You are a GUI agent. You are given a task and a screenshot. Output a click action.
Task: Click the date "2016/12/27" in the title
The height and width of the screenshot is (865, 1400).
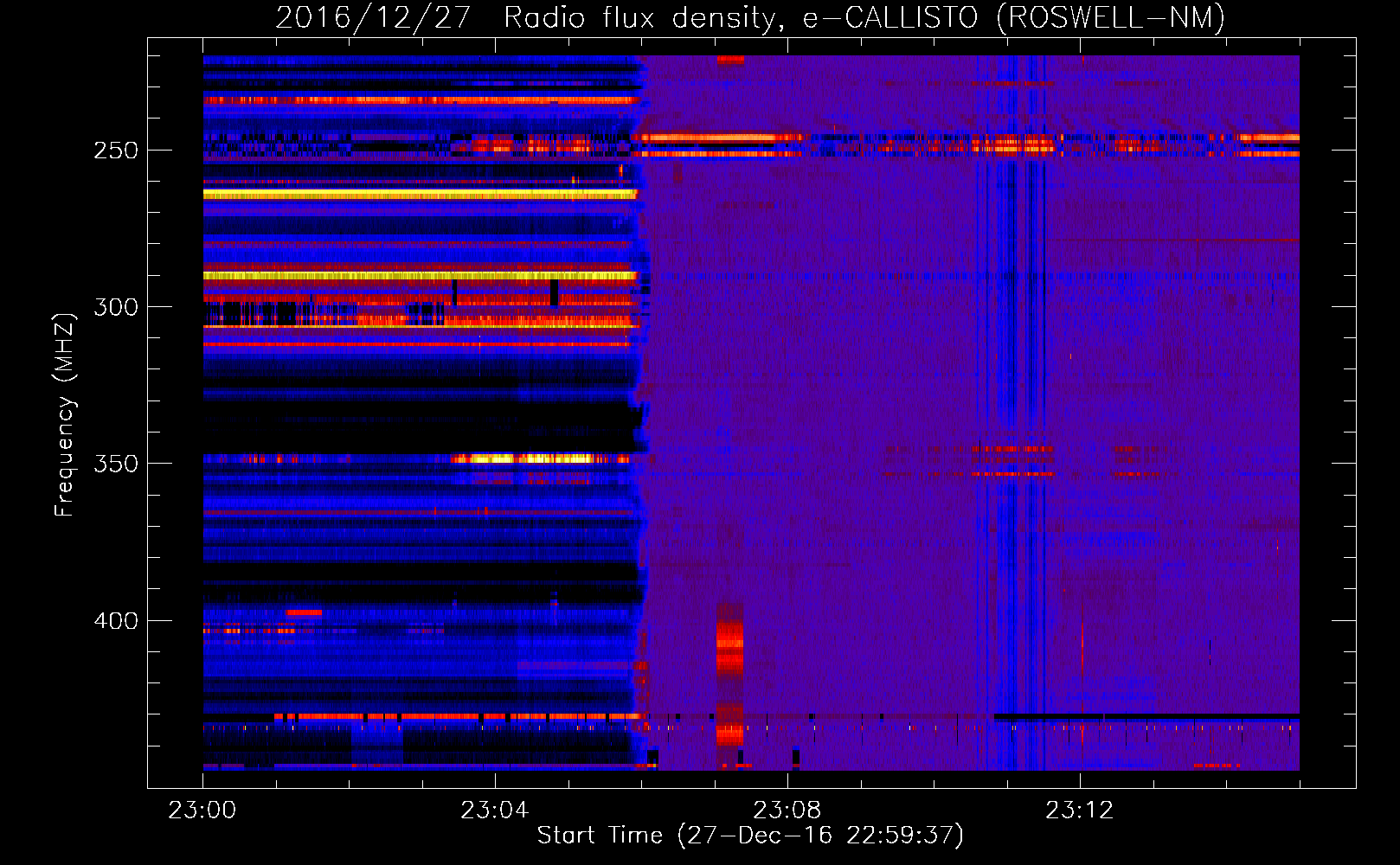pyautogui.click(x=373, y=17)
